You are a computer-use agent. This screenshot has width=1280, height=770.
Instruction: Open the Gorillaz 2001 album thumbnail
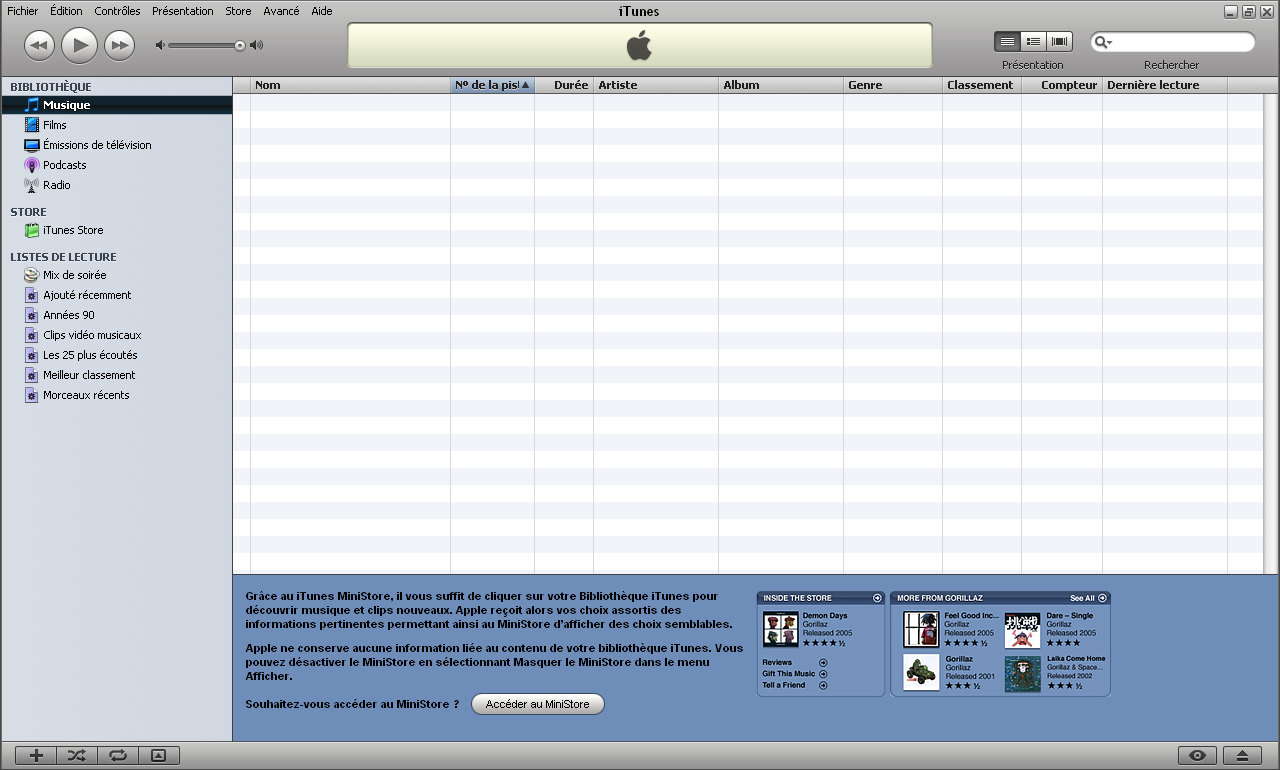(921, 672)
